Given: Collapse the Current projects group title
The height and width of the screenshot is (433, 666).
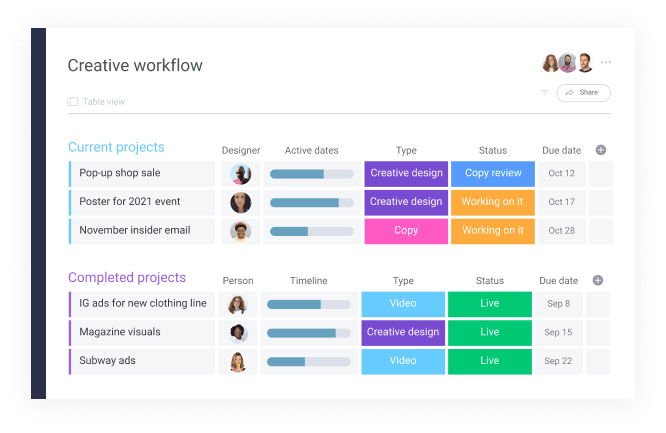Looking at the screenshot, I should pyautogui.click(x=116, y=148).
